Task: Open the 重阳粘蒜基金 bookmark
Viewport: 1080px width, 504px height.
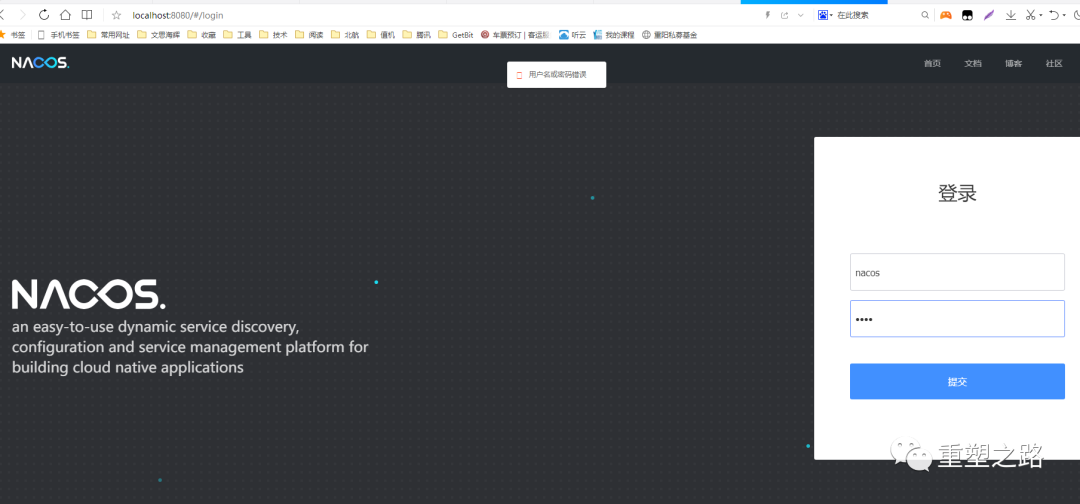Action: pos(669,34)
